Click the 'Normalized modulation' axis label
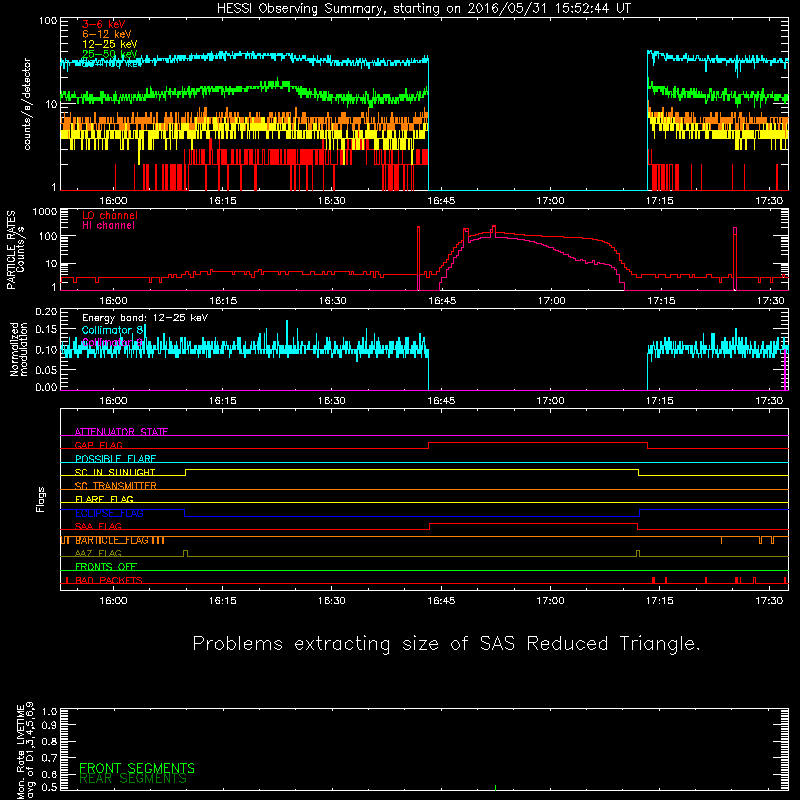This screenshot has width=800, height=800. click(19, 349)
